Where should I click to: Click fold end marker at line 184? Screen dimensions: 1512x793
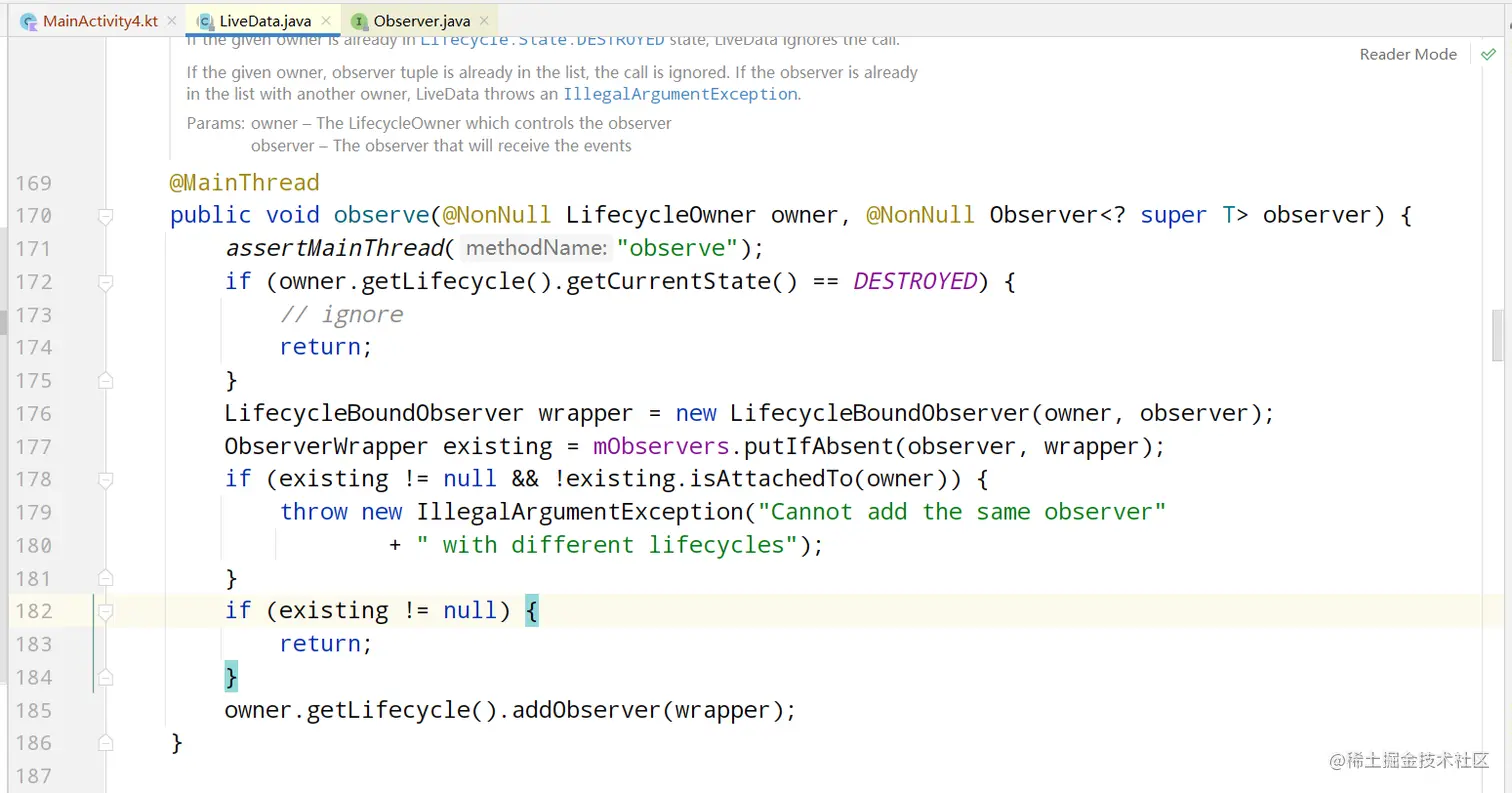pos(105,677)
